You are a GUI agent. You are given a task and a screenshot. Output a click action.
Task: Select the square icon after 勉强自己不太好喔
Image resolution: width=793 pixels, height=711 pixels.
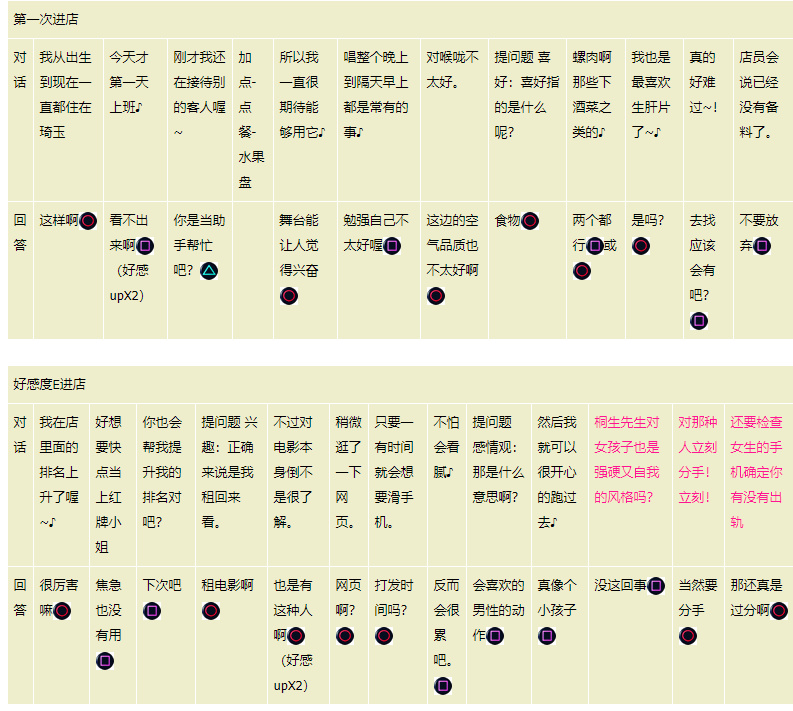[392, 246]
